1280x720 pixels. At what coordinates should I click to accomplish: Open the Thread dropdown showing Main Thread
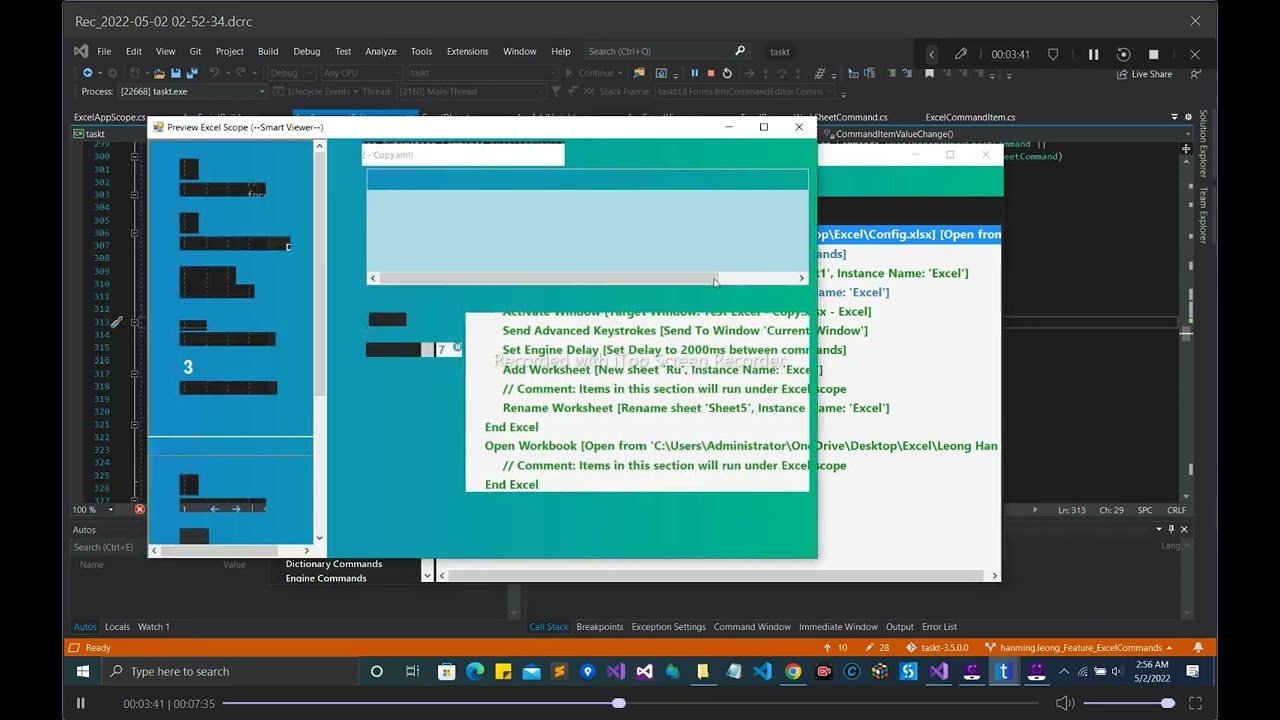click(x=472, y=92)
